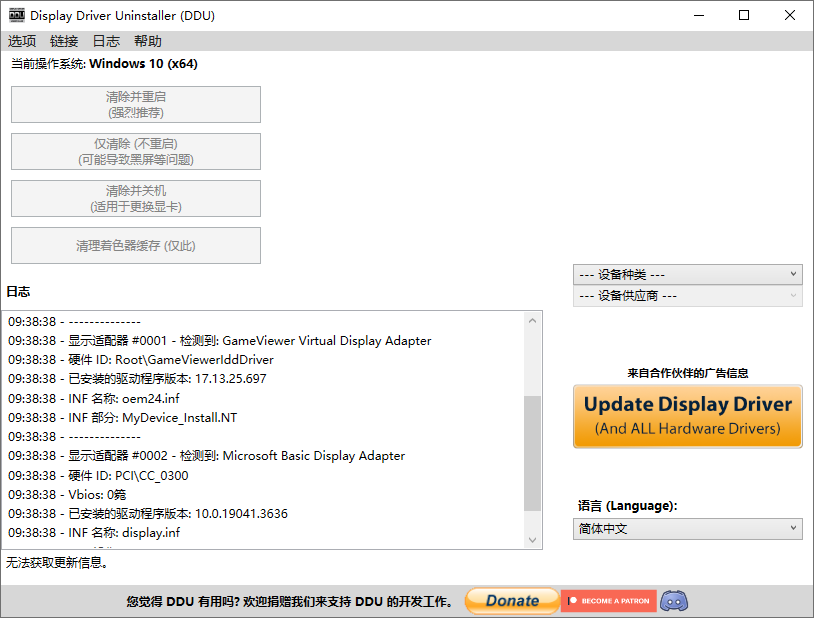Screen dimensions: 814x618
Task: Click the DDU app icon in title bar
Action: point(17,15)
